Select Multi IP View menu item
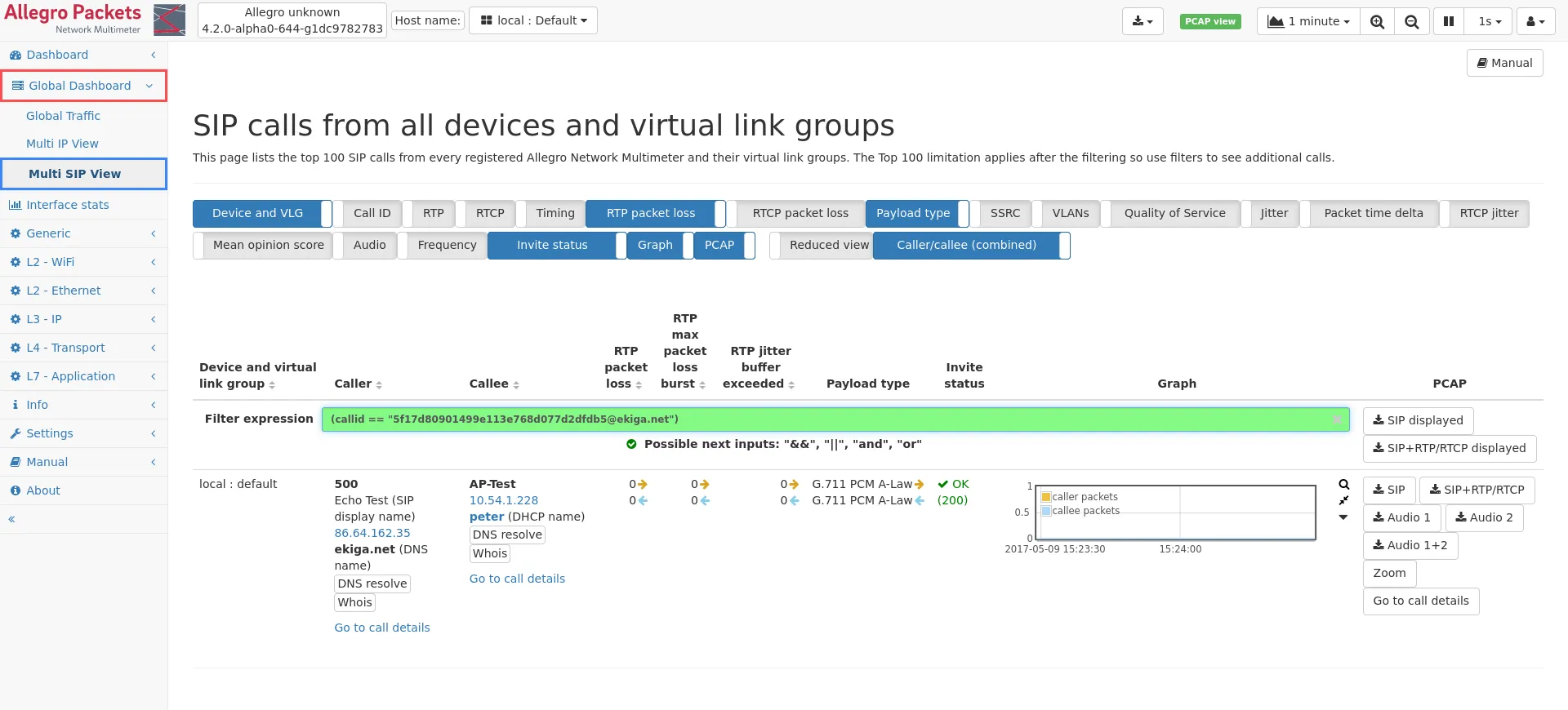 (x=62, y=144)
